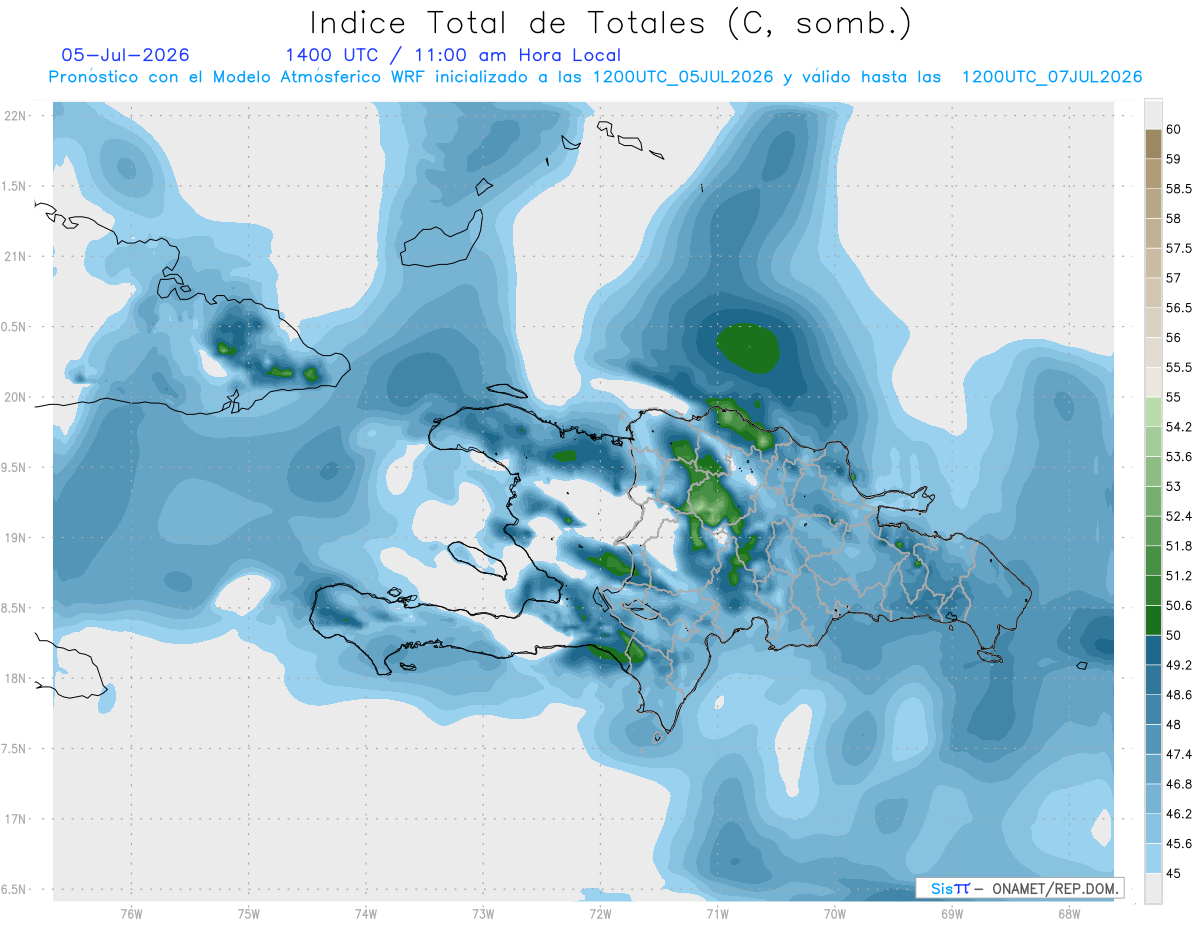
Task: Click the dark green swatch between 50 and 50.6
Action: click(x=1153, y=620)
